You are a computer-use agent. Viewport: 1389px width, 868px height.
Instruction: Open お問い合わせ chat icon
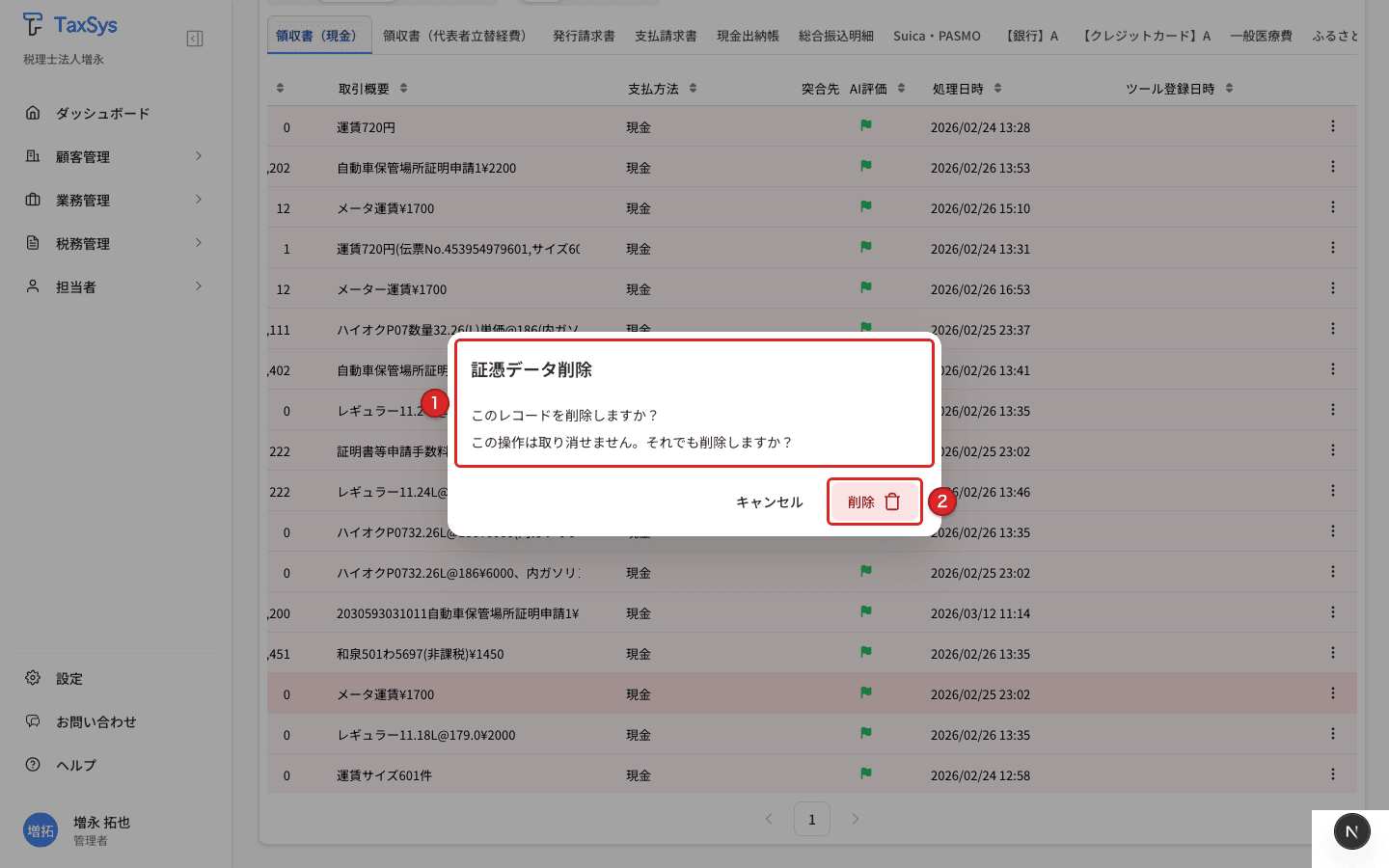click(x=33, y=721)
